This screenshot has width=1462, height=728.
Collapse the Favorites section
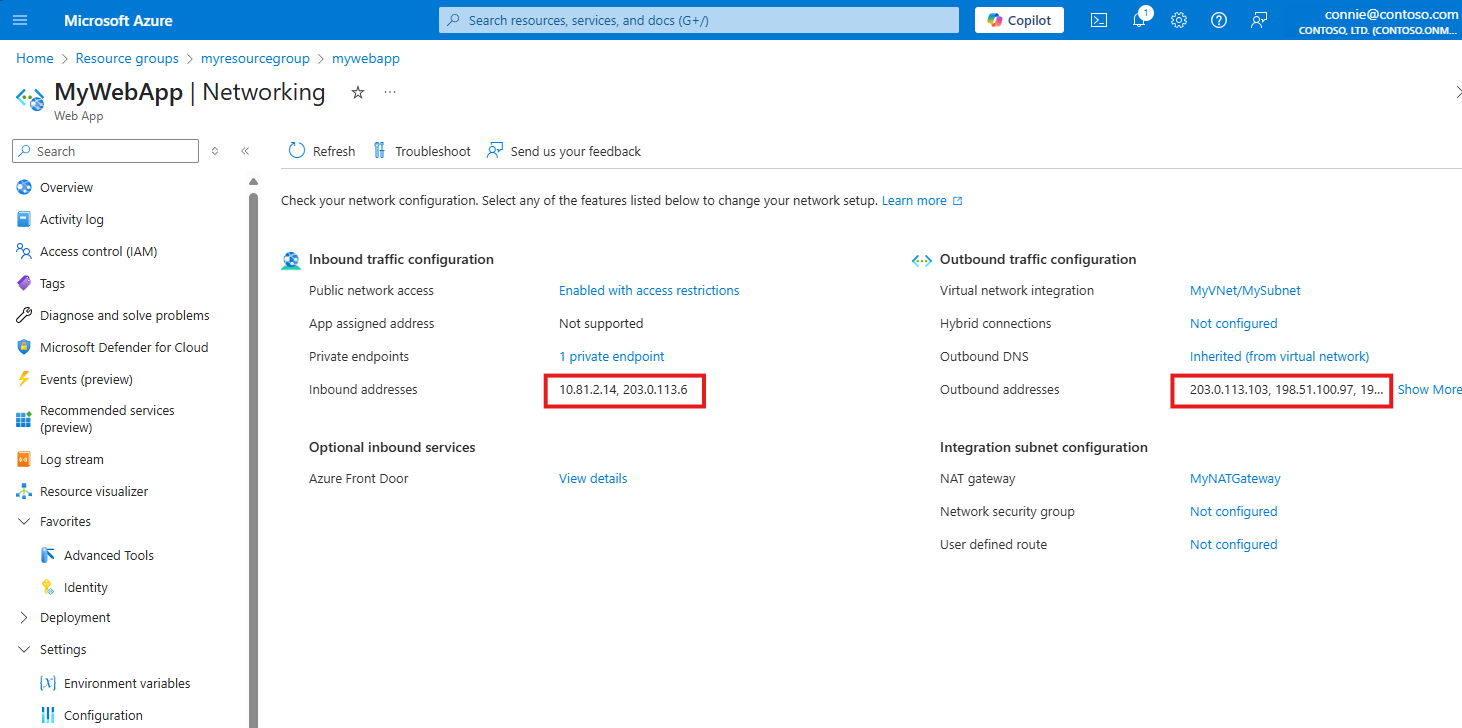24,521
